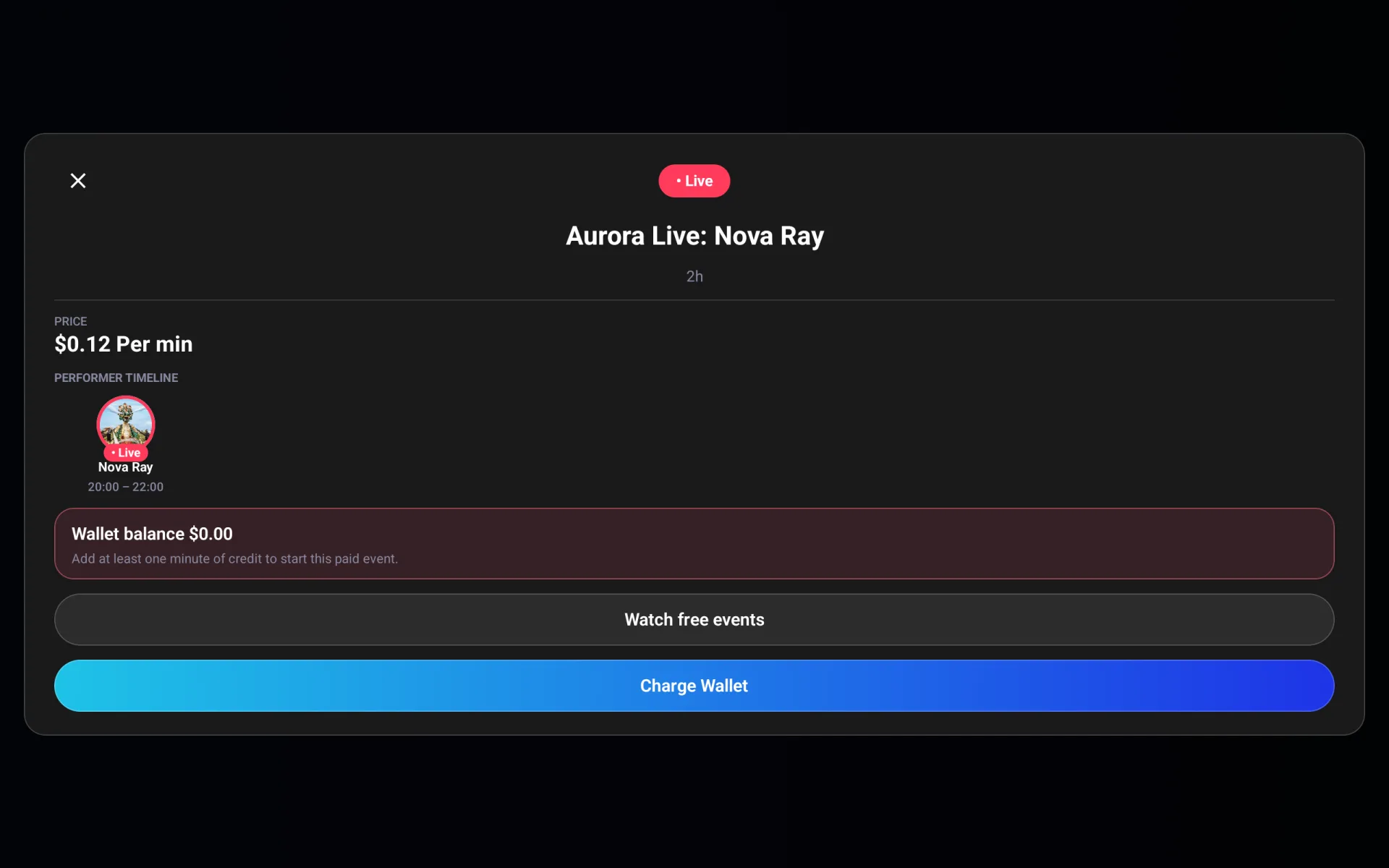
Task: Click the 'Add at least one minute' message
Action: click(234, 559)
